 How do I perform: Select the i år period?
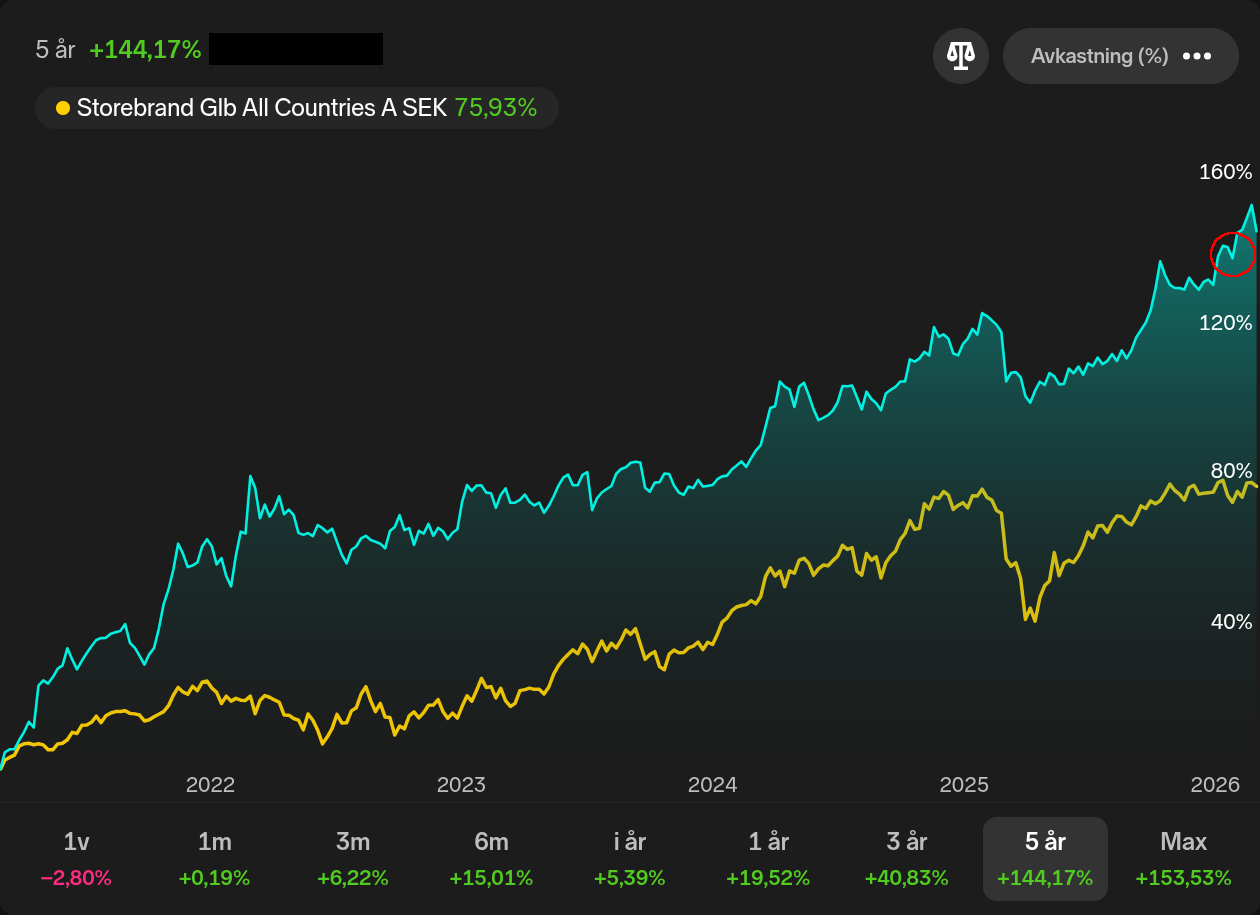629,859
